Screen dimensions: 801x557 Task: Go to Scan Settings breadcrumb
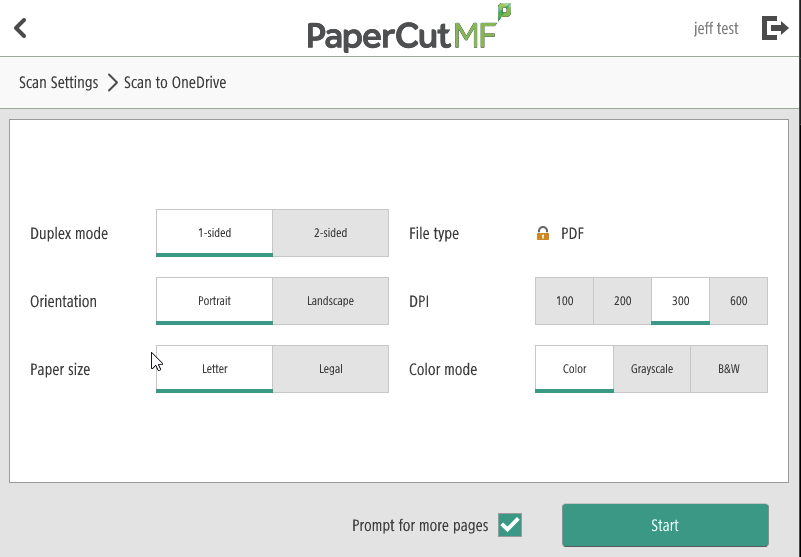click(59, 83)
